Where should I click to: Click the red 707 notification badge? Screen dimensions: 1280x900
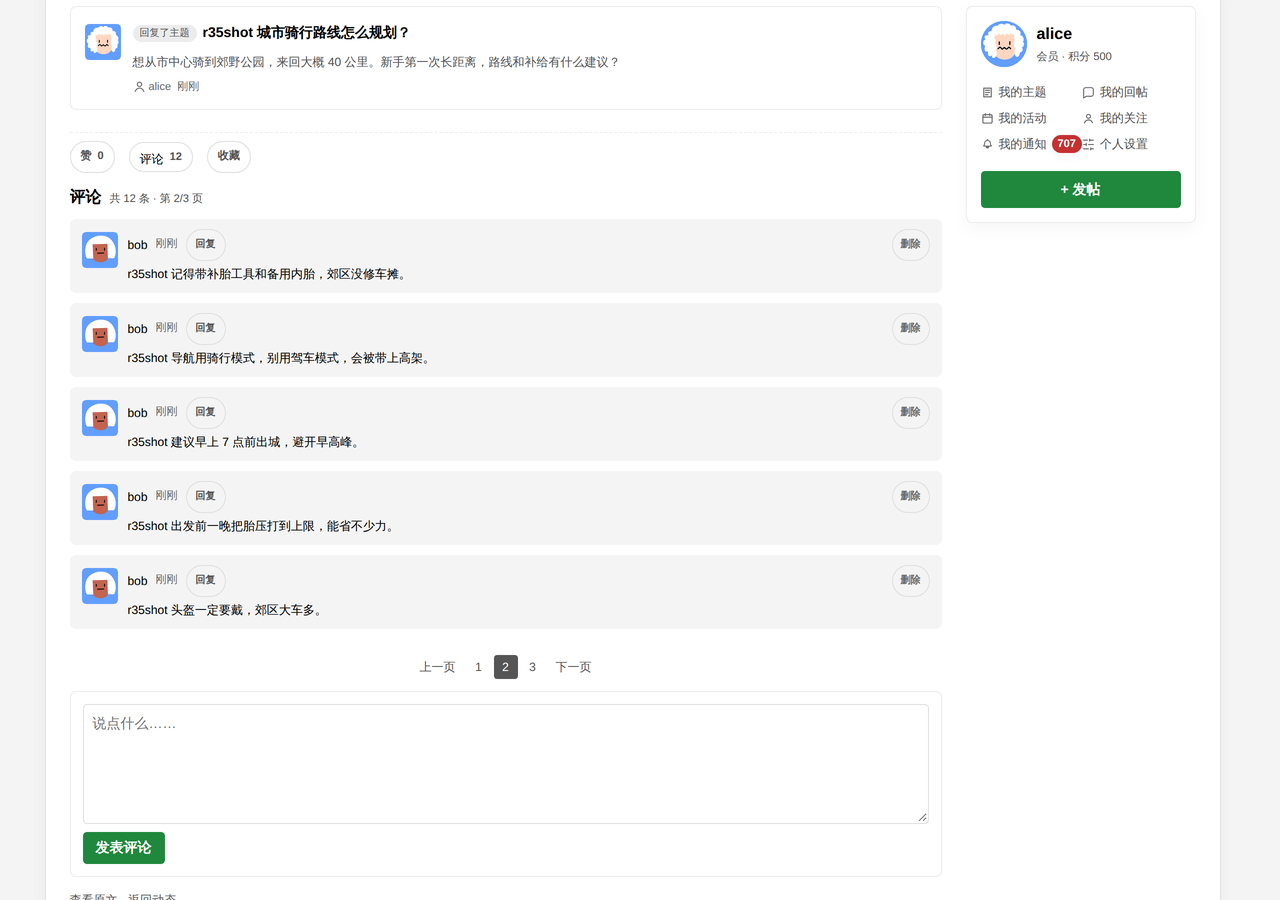pos(1067,144)
